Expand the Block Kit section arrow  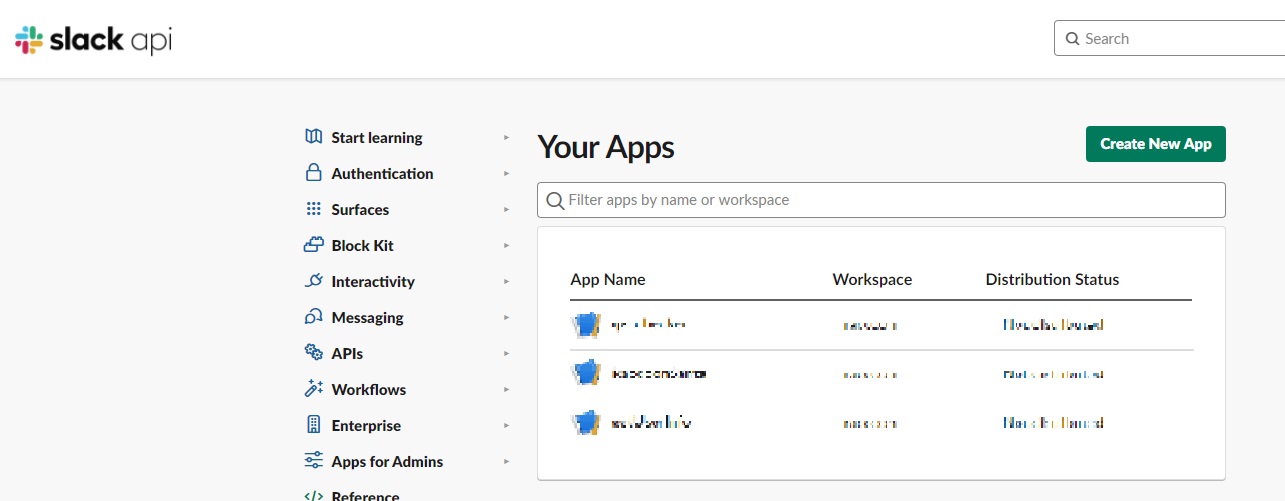pos(507,245)
